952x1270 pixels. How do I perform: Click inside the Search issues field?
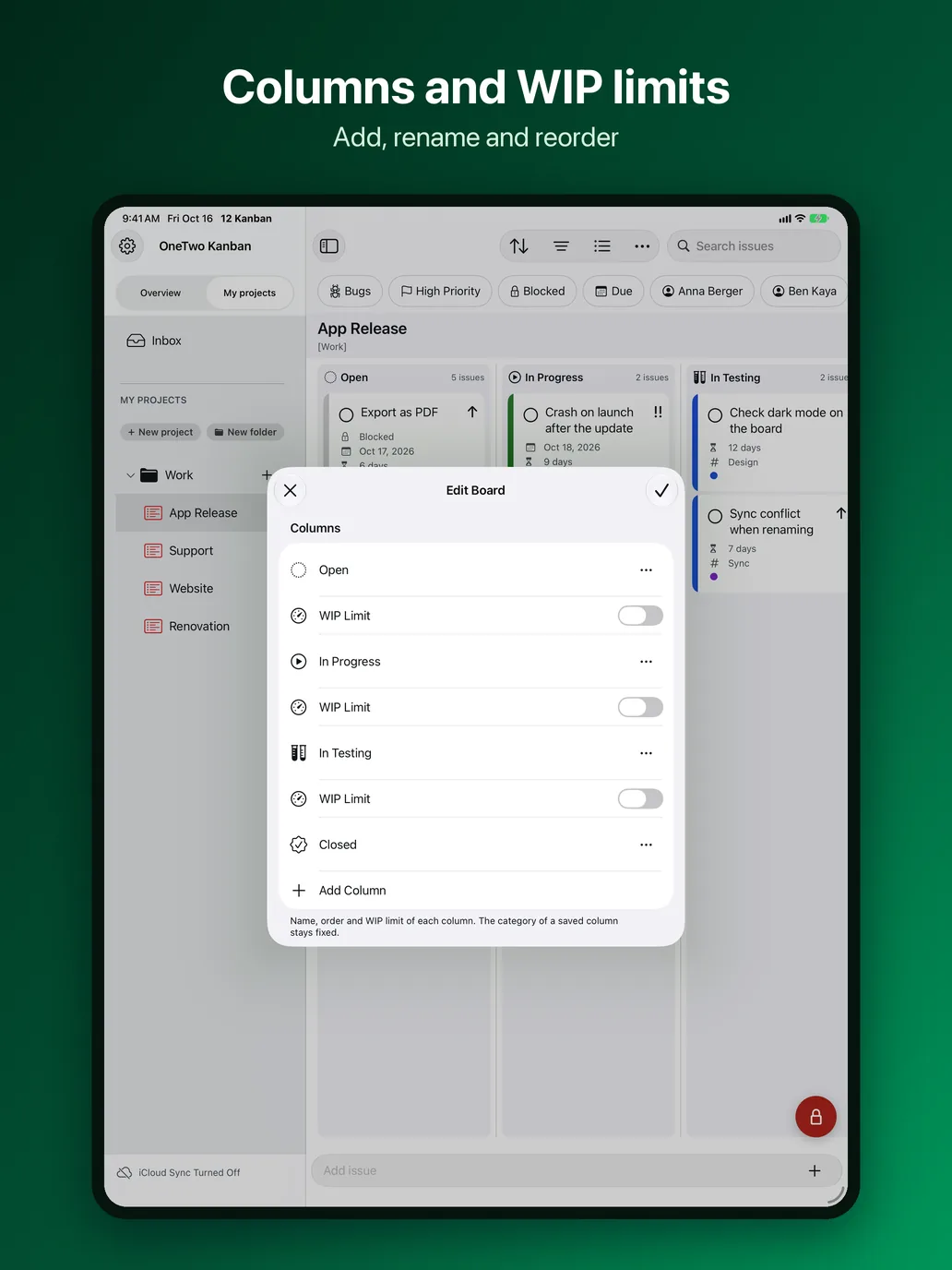click(x=754, y=246)
